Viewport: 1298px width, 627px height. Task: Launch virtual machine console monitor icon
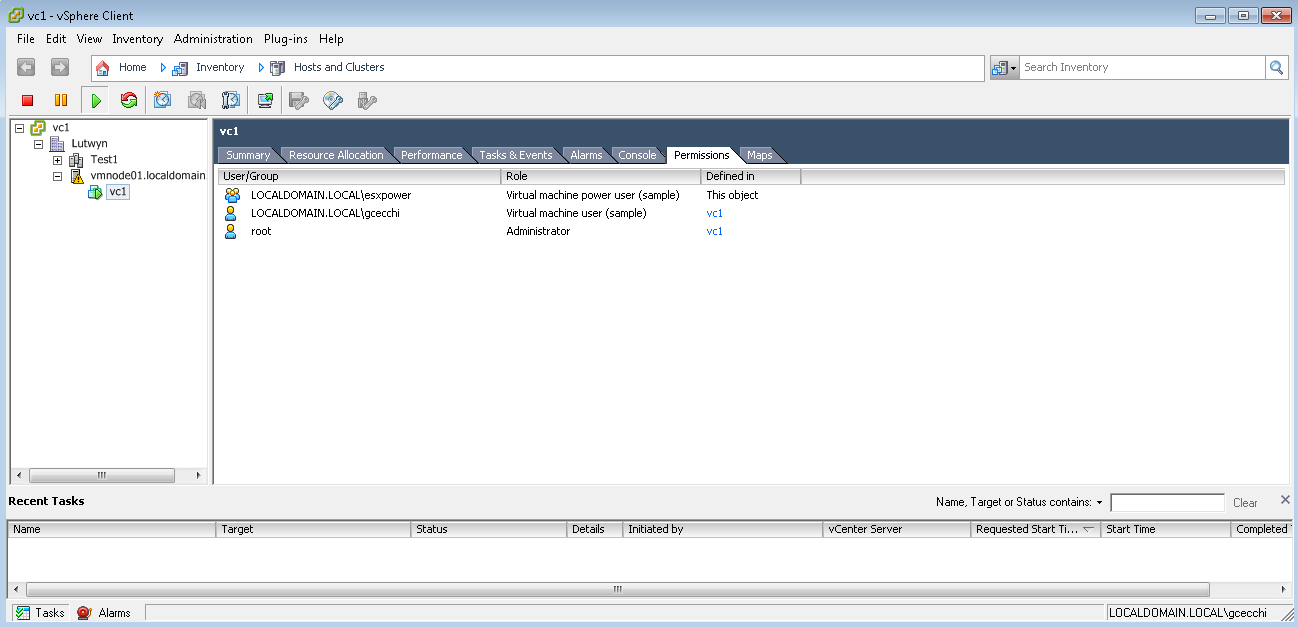[265, 100]
